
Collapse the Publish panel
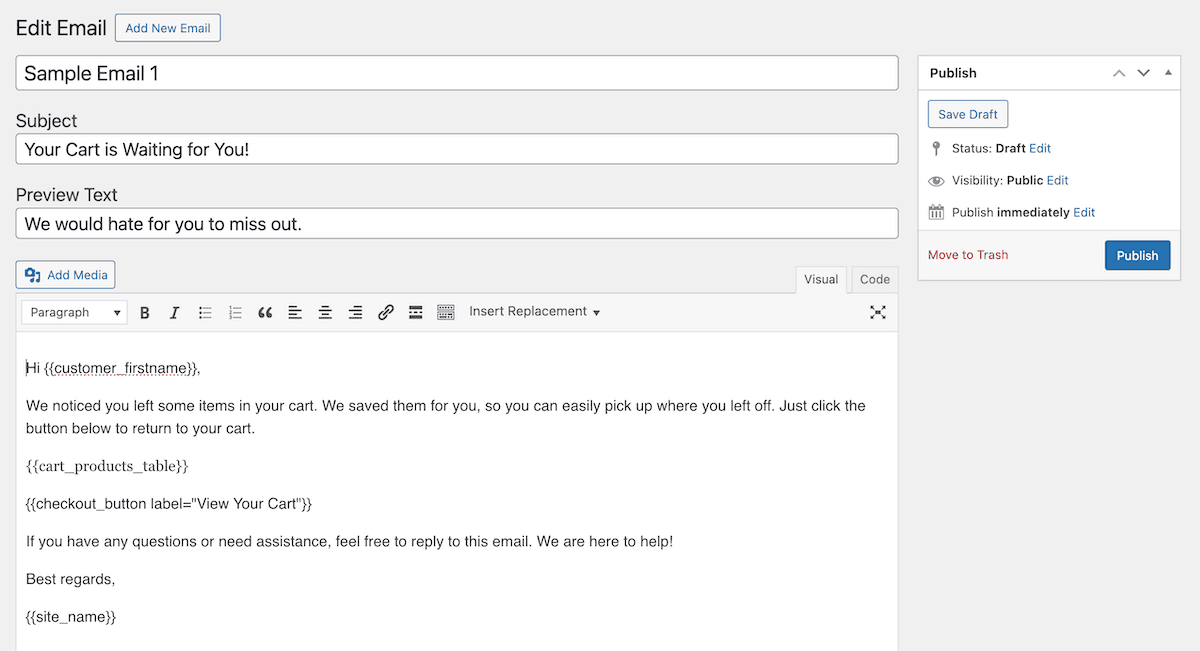(1169, 73)
